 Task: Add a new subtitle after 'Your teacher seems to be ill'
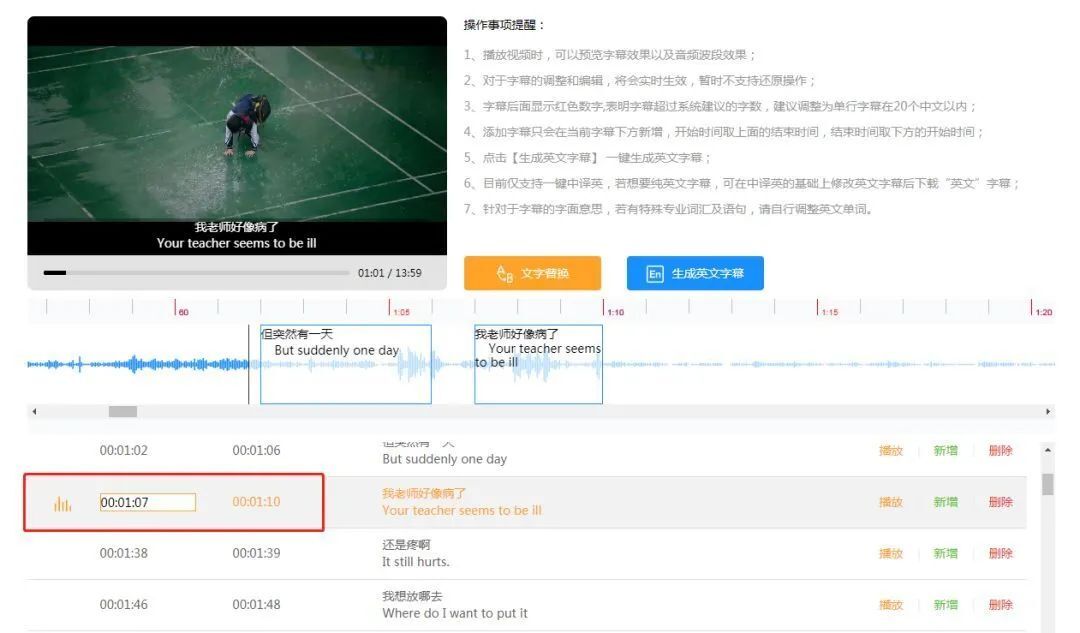945,502
